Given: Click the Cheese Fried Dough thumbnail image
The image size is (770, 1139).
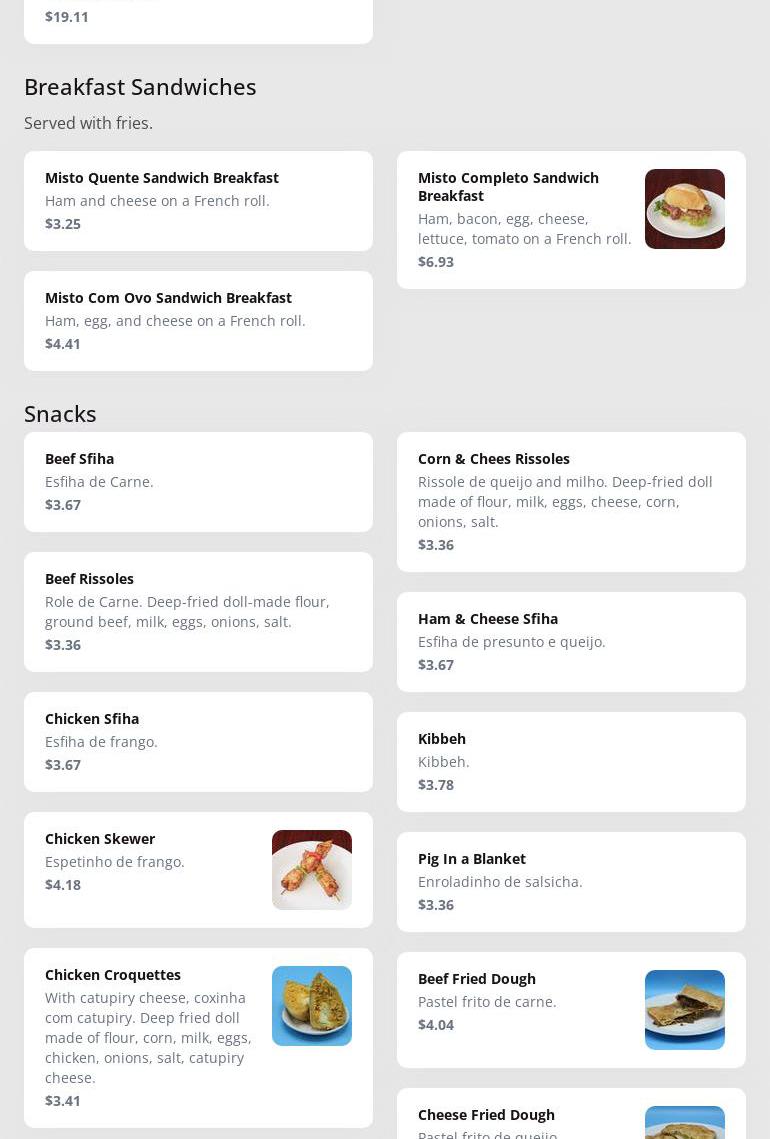Looking at the screenshot, I should (x=684, y=1123).
